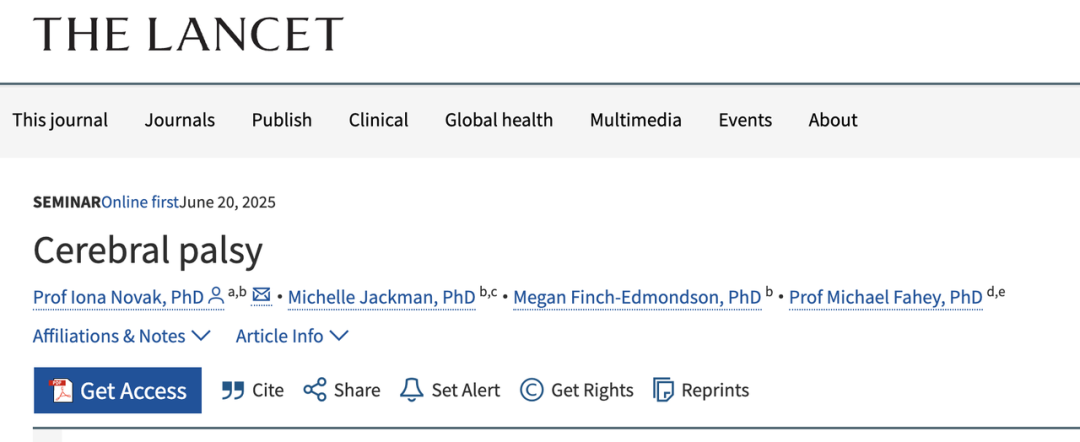Click the Online first link
1080x442 pixels.
coord(141,202)
